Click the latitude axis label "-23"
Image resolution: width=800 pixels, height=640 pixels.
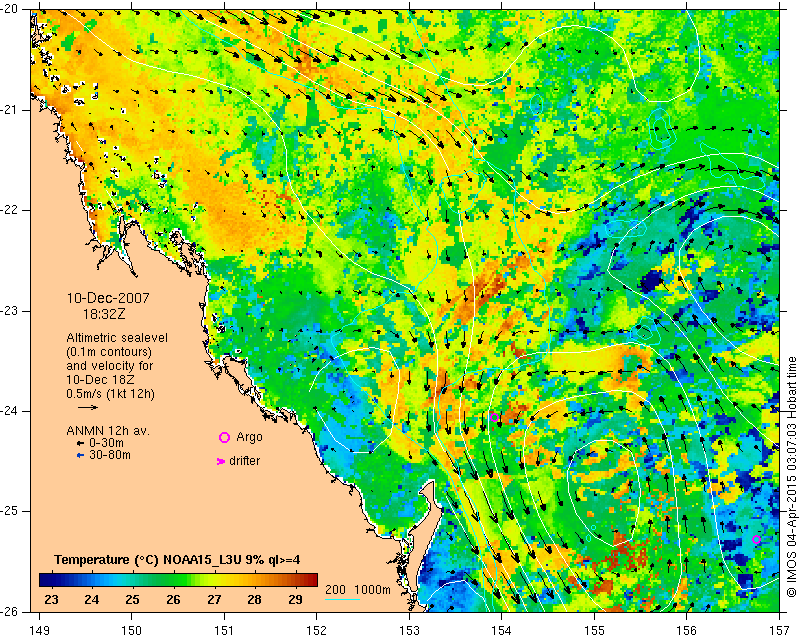pos(10,311)
